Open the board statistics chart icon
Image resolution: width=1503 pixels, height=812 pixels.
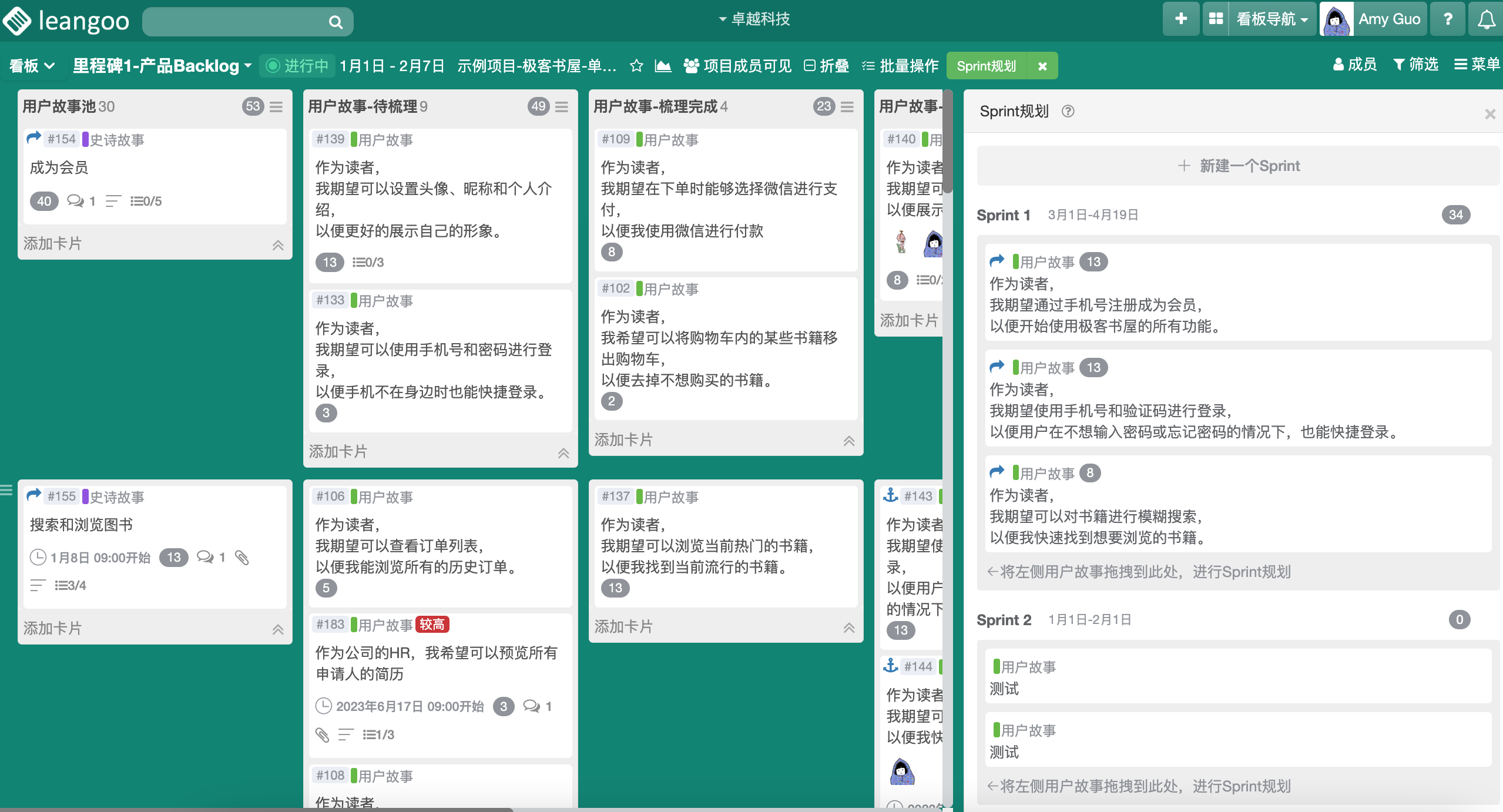click(x=663, y=66)
